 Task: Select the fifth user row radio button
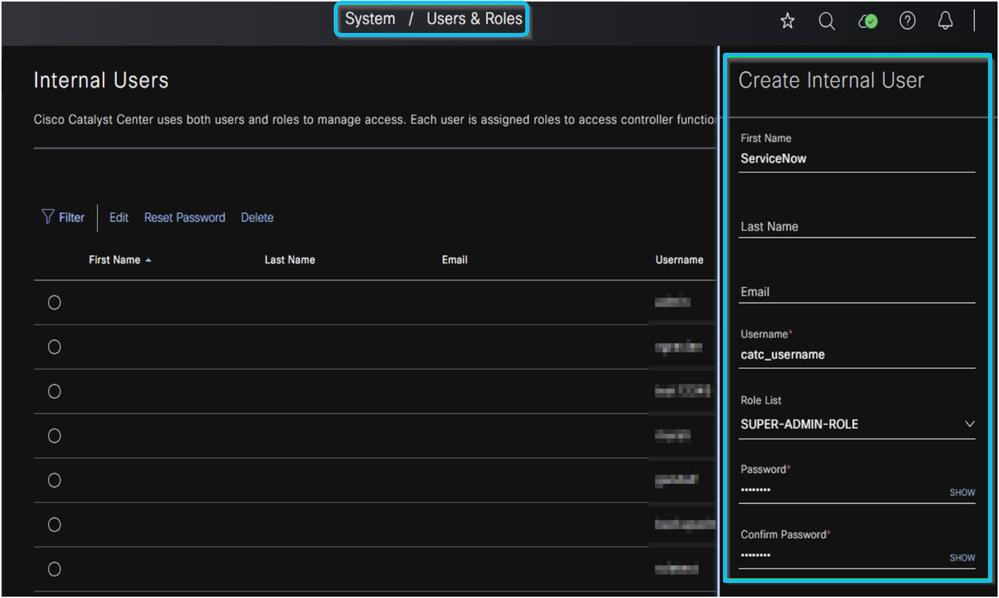(x=54, y=480)
